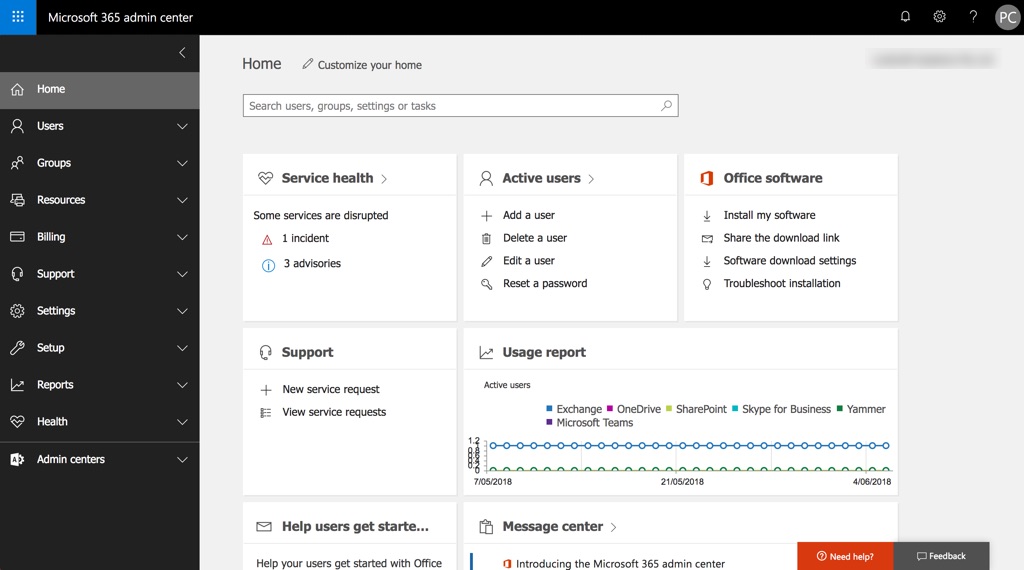
Task: Click the Need help? button
Action: 845,556
